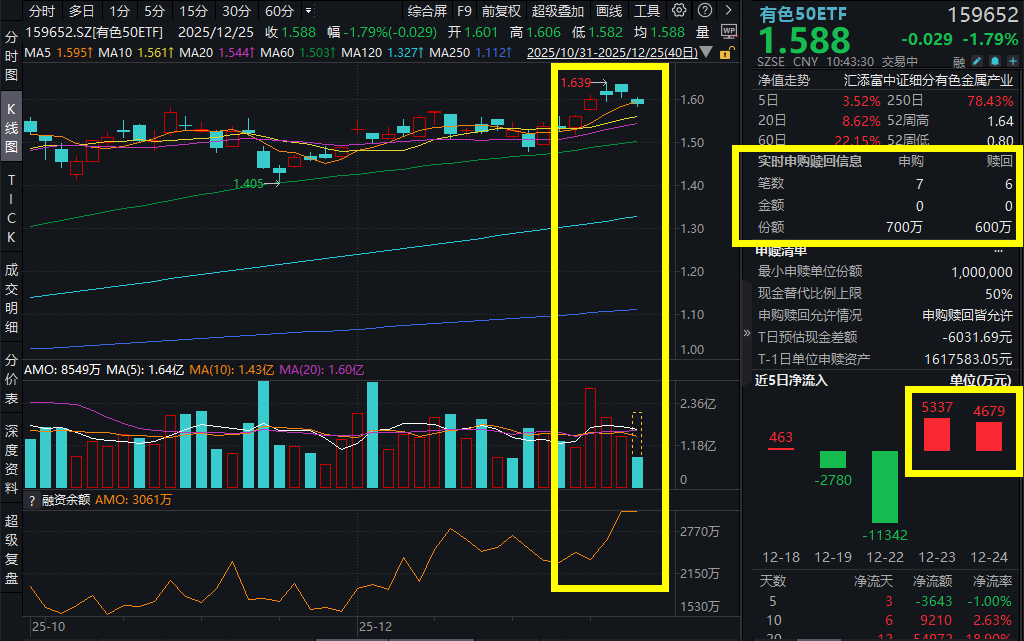Viewport: 1024px width, 641px height.
Task: Toggle 前复权 price adjustment mode
Action: pyautogui.click(x=500, y=11)
